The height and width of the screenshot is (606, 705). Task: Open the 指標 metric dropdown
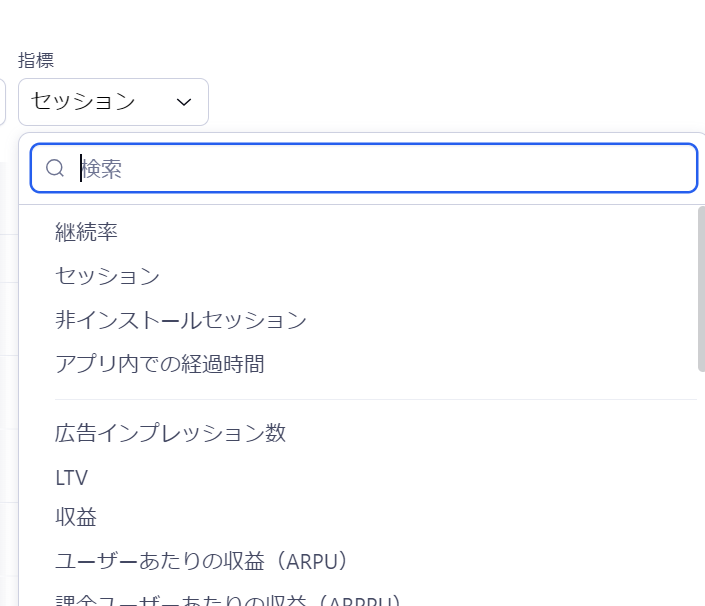pos(113,102)
